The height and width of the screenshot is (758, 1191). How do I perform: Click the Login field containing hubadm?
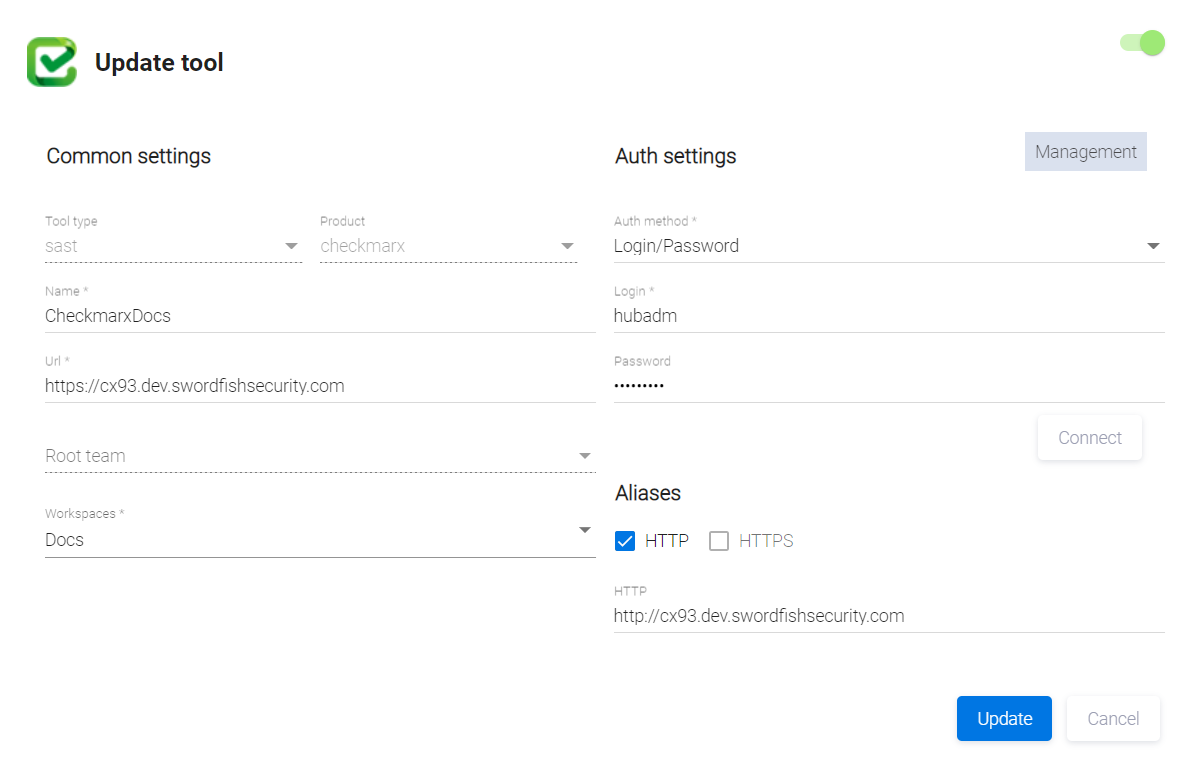888,316
